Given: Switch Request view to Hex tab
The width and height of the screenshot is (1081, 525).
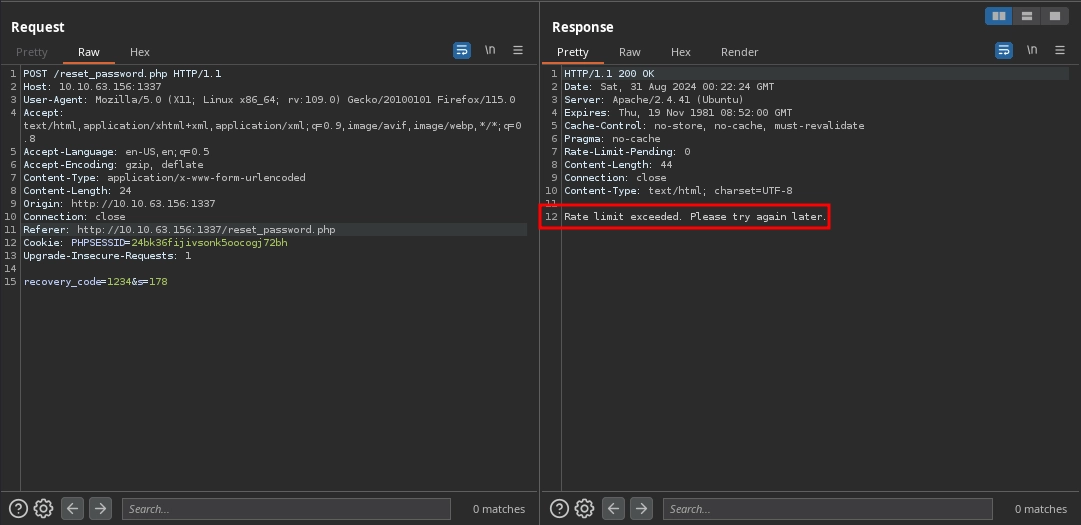Looking at the screenshot, I should tap(140, 52).
